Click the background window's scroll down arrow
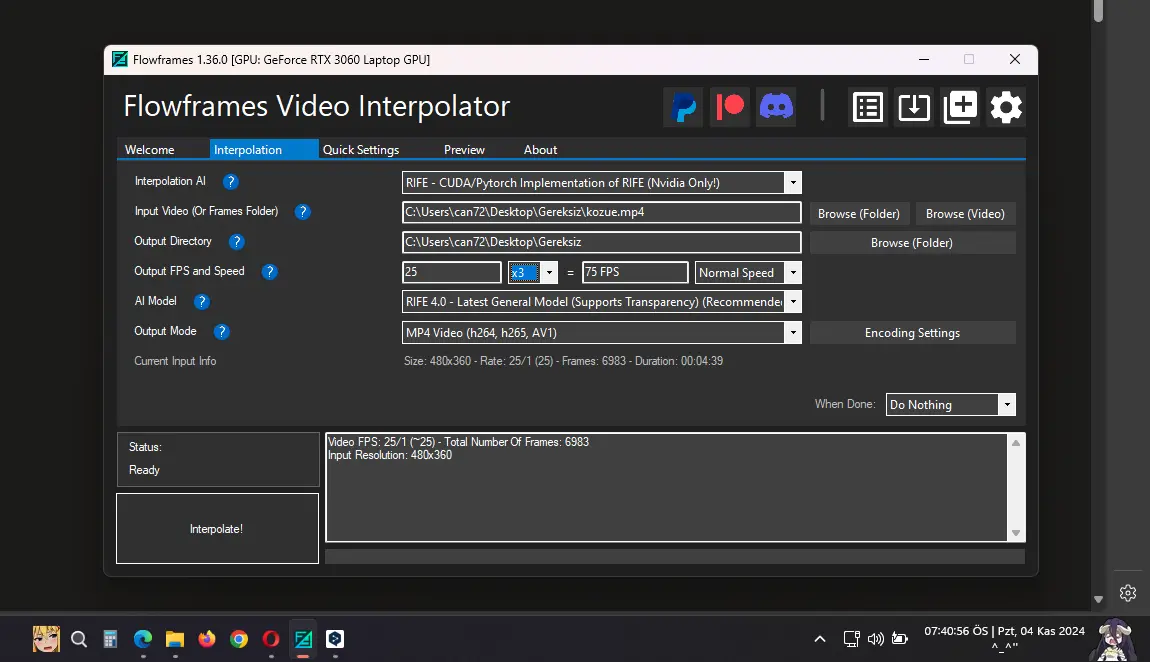 tap(1098, 600)
